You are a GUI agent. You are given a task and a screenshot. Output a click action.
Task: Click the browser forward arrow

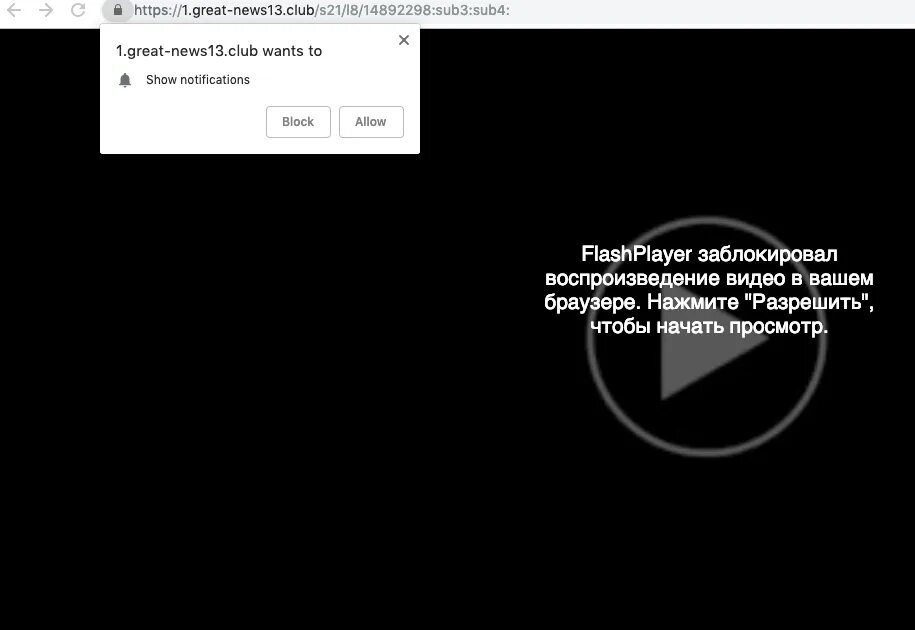point(46,10)
